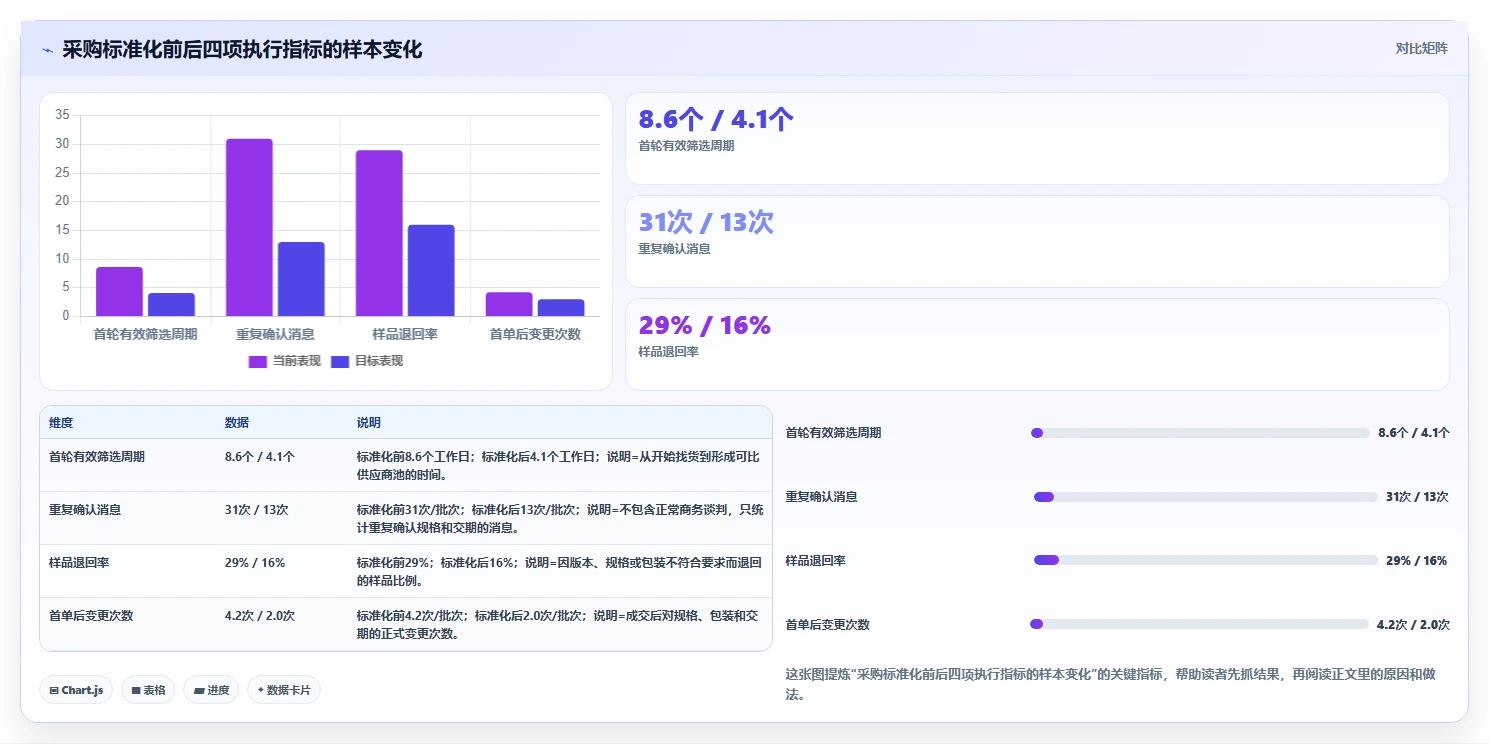Click 8.6个 / 4.1个 value beside progress bar

tap(1414, 433)
